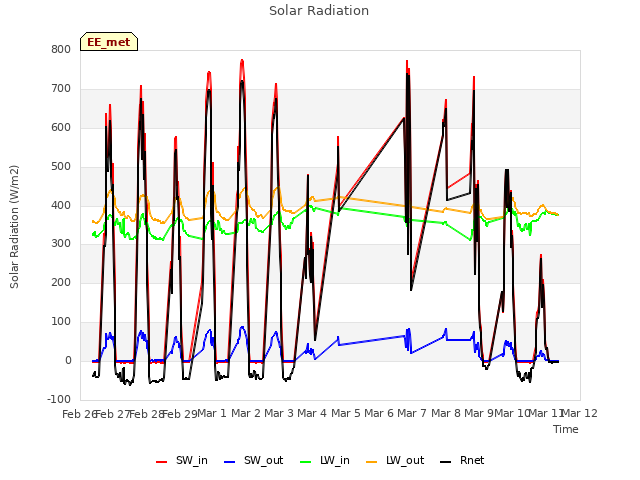The height and width of the screenshot is (480, 640).
Task: Click the 0 y-axis tick label
Action: 68,360
